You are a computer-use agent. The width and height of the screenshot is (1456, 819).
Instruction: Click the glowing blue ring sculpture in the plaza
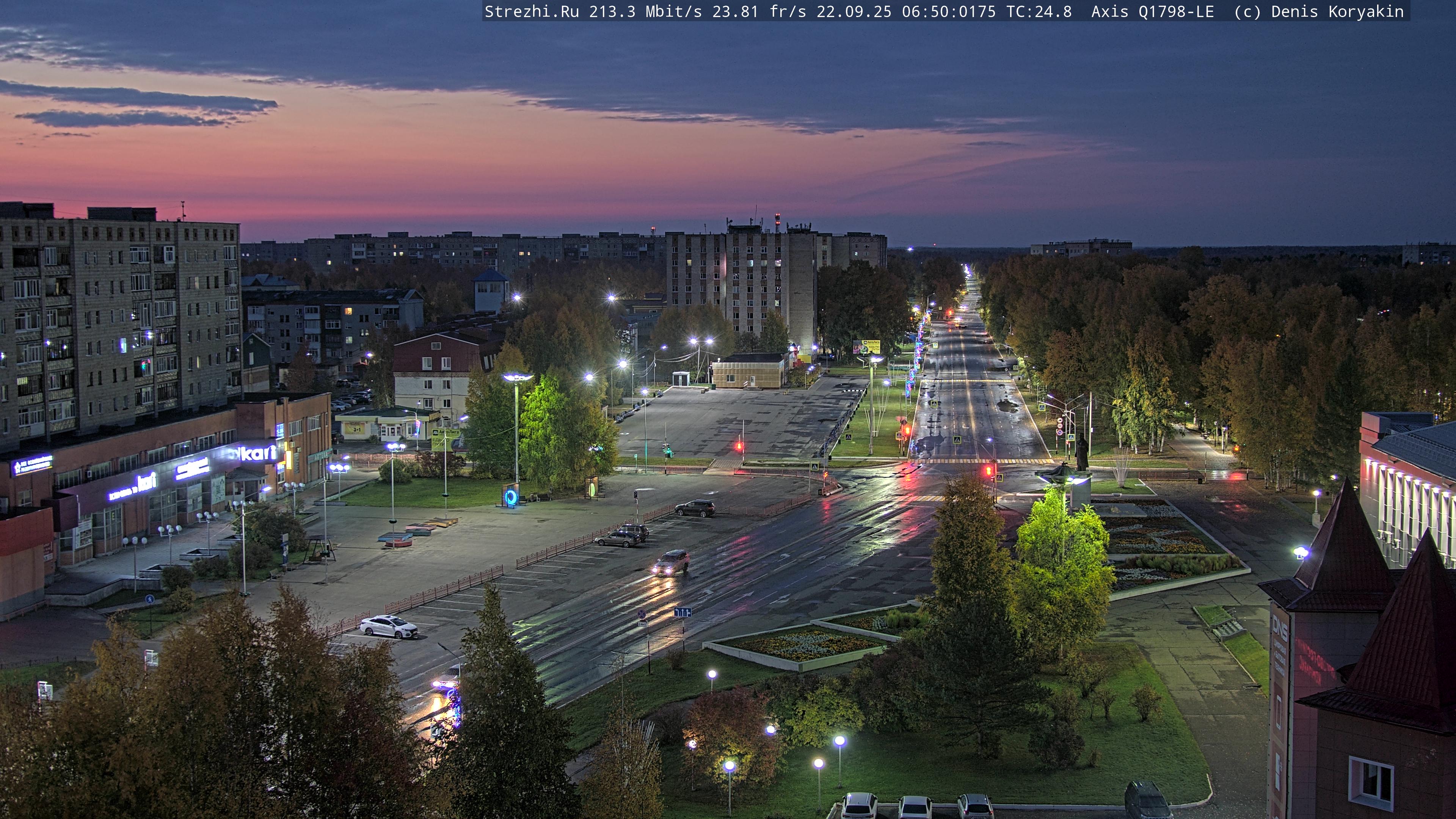[x=511, y=497]
